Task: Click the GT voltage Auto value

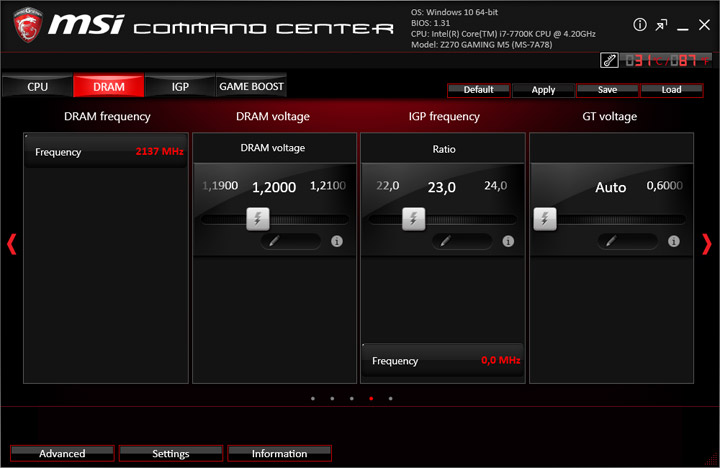Action: [x=611, y=187]
